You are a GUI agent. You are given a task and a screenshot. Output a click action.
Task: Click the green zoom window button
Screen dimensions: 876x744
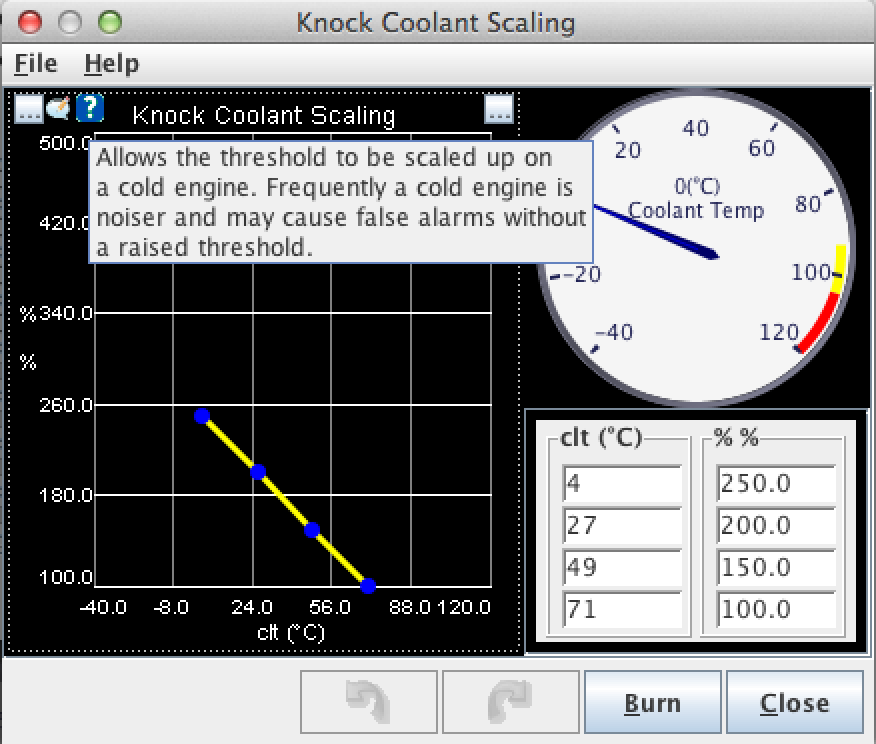point(110,22)
